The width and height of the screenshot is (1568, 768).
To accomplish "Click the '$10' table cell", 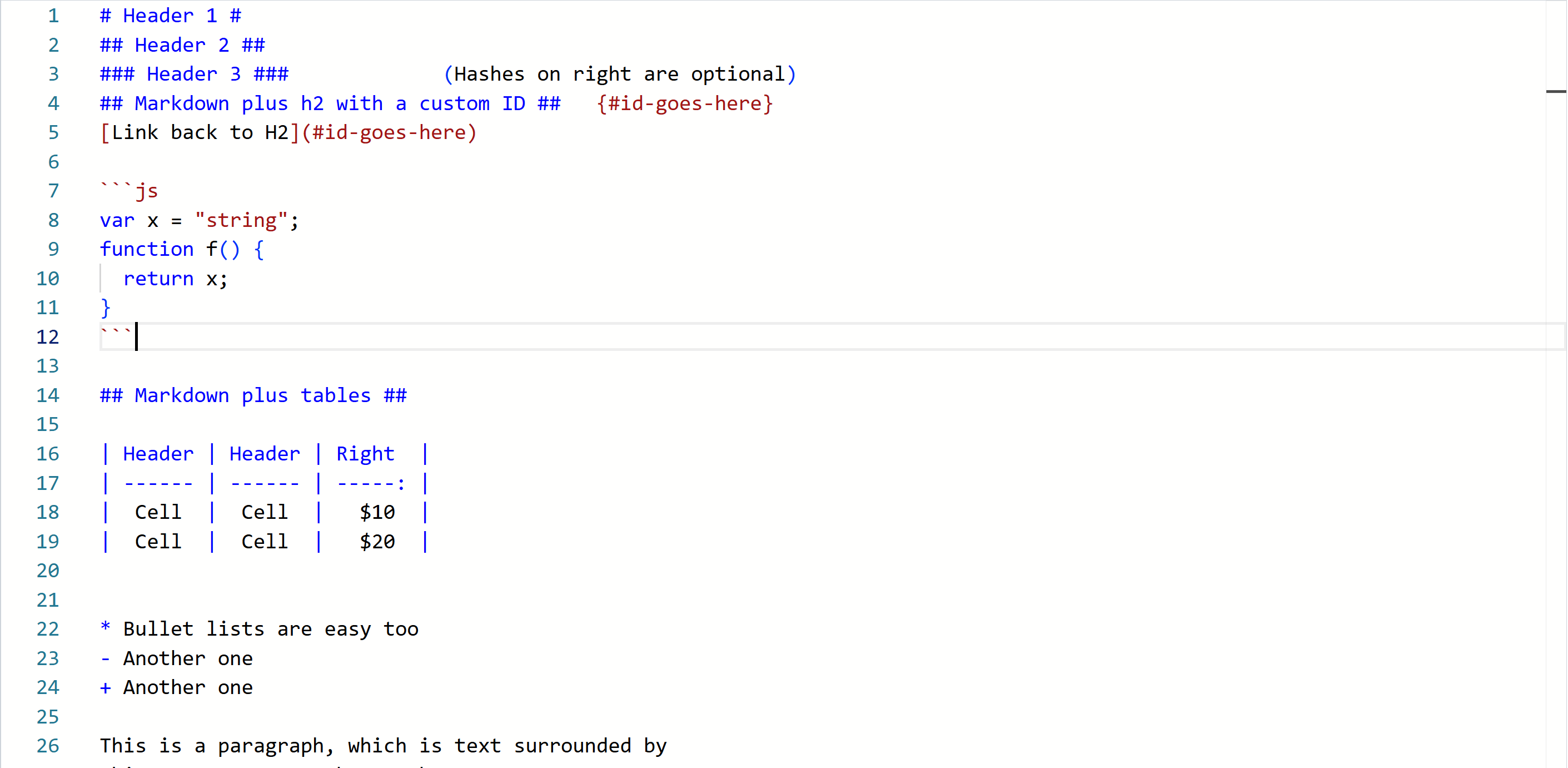I will [377, 512].
